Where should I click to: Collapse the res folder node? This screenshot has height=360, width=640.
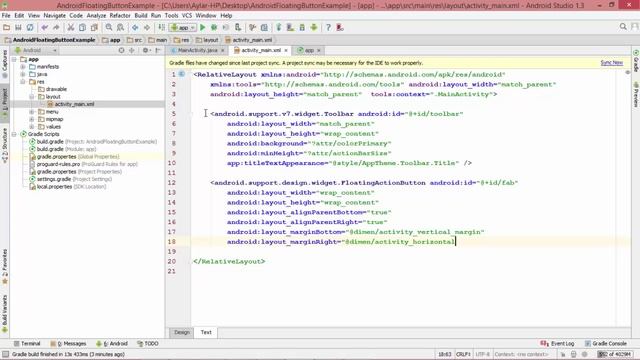tap(23, 82)
